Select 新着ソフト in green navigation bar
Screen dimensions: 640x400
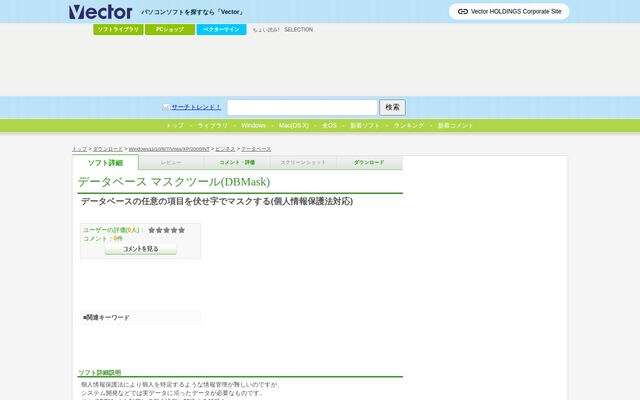click(365, 125)
